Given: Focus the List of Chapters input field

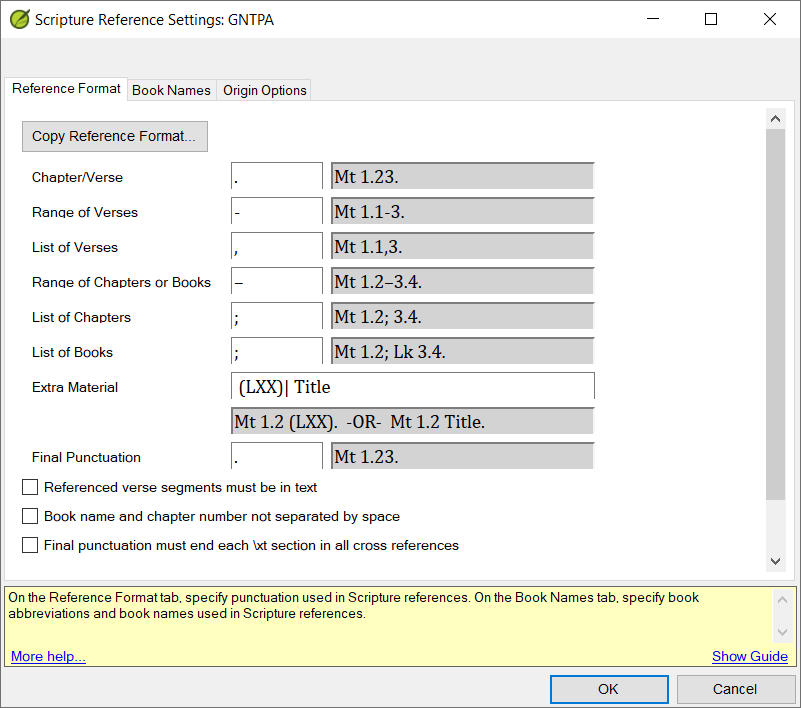Looking at the screenshot, I should [277, 316].
